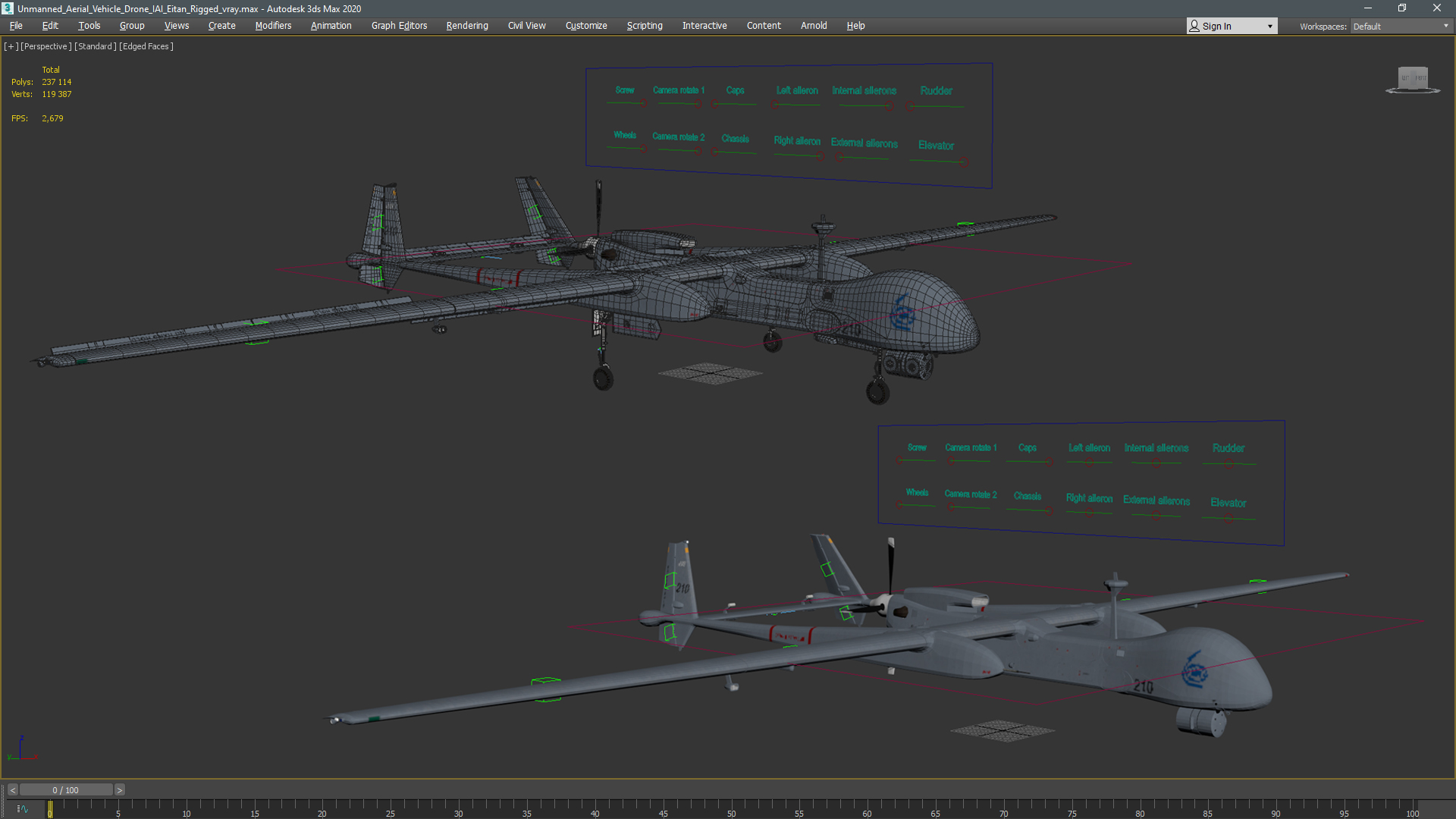
Task: Open the Group menu
Action: pyautogui.click(x=132, y=26)
